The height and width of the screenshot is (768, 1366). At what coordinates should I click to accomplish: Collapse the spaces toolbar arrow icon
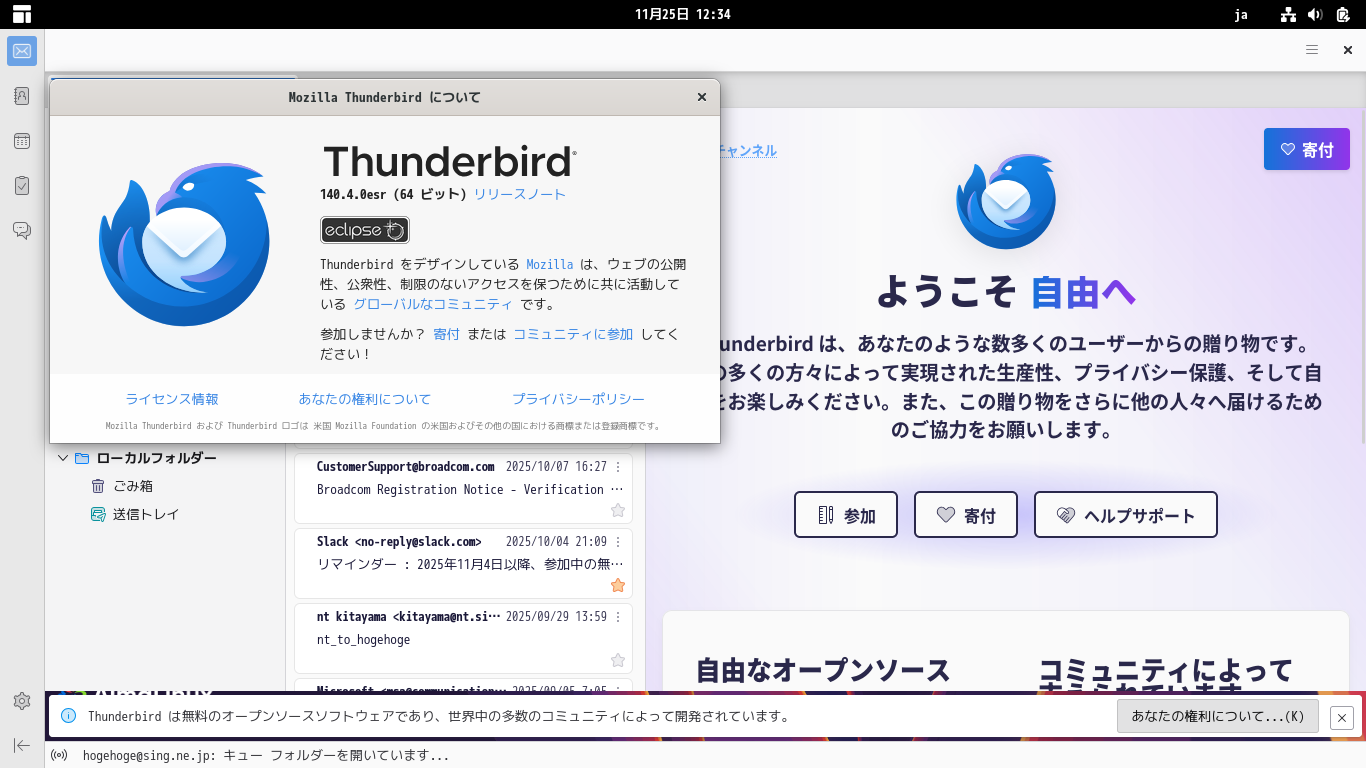pos(22,745)
